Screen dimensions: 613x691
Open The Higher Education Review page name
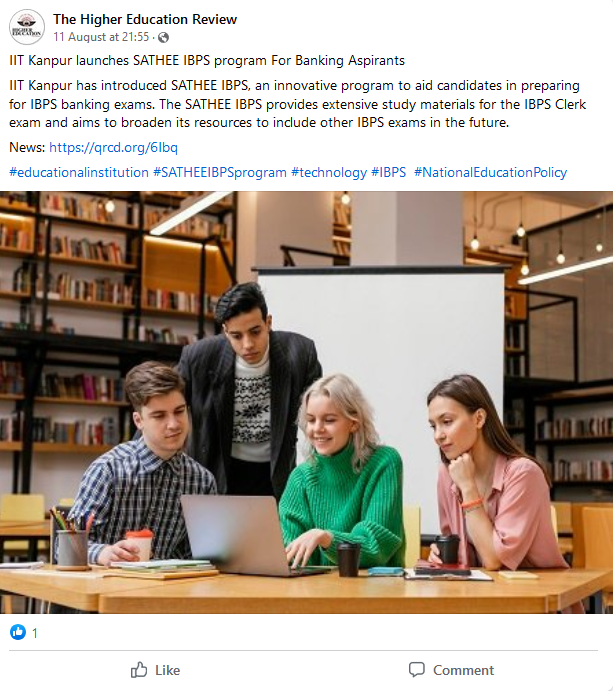(x=145, y=19)
